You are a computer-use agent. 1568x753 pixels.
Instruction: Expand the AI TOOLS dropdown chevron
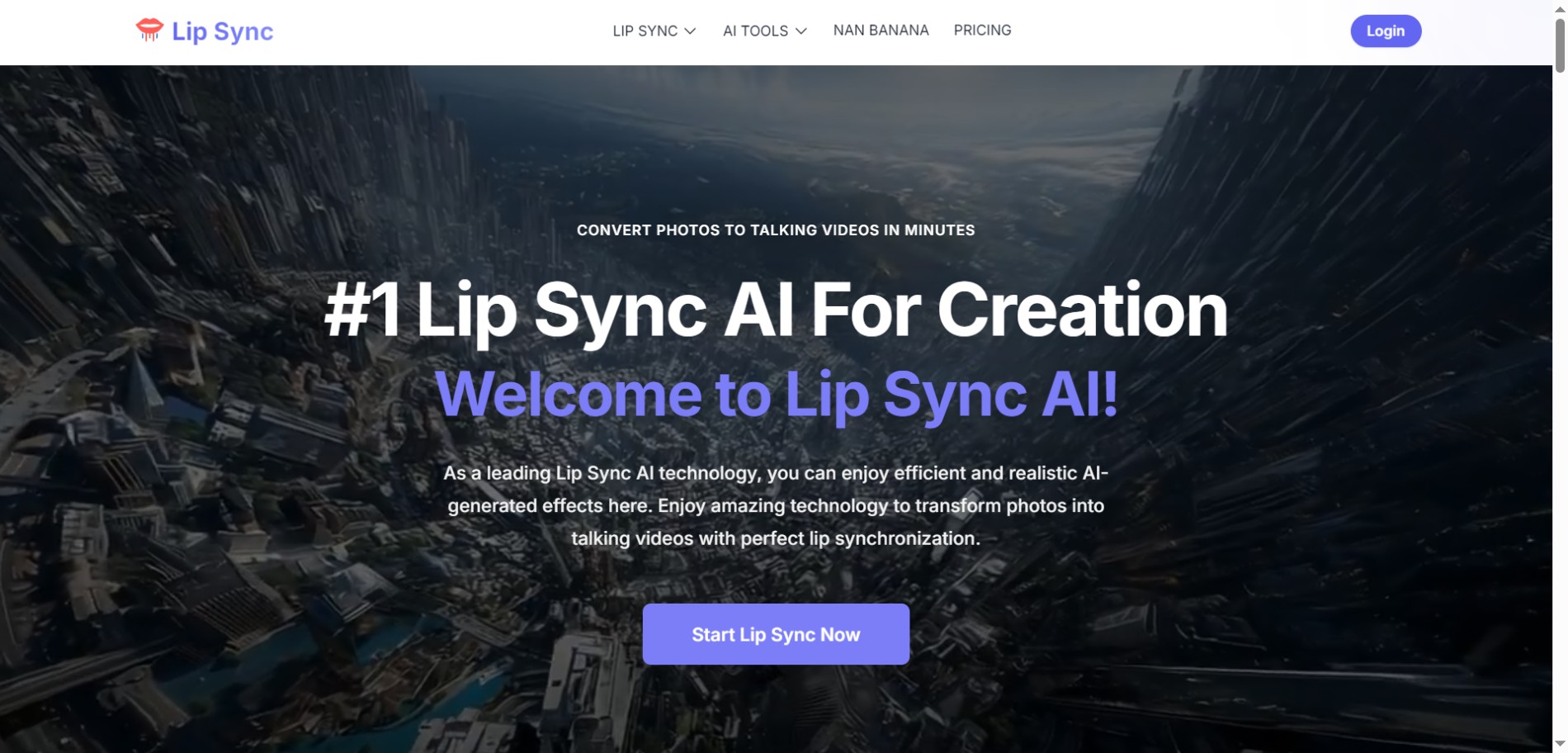pos(801,31)
